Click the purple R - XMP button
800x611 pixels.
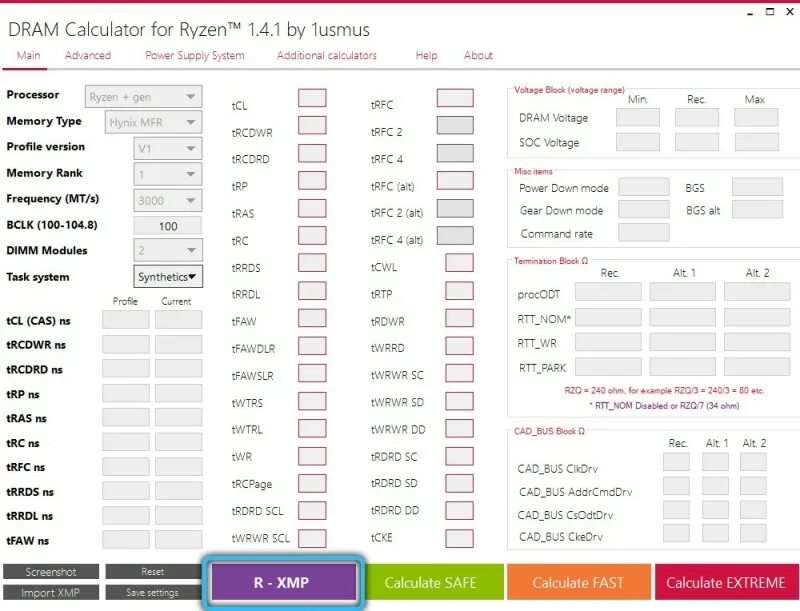click(284, 582)
